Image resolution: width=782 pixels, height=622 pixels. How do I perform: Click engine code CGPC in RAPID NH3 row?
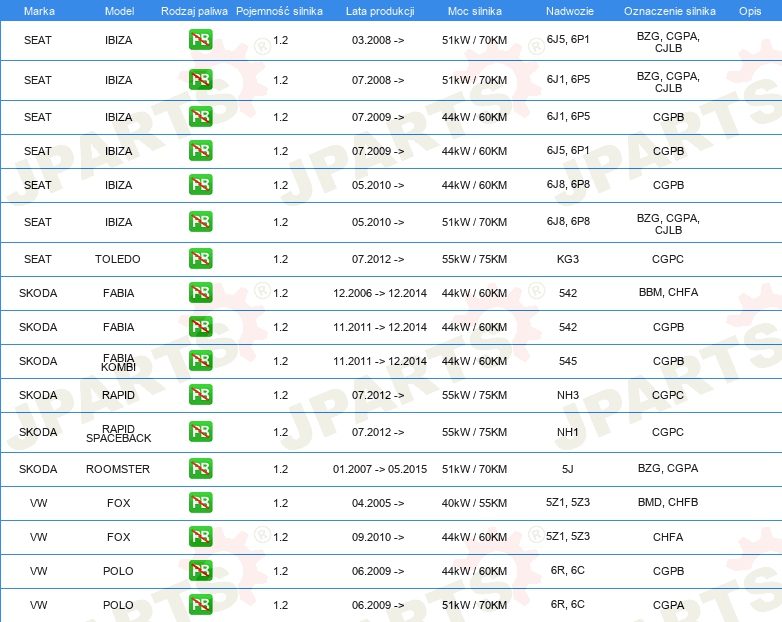[x=668, y=395]
